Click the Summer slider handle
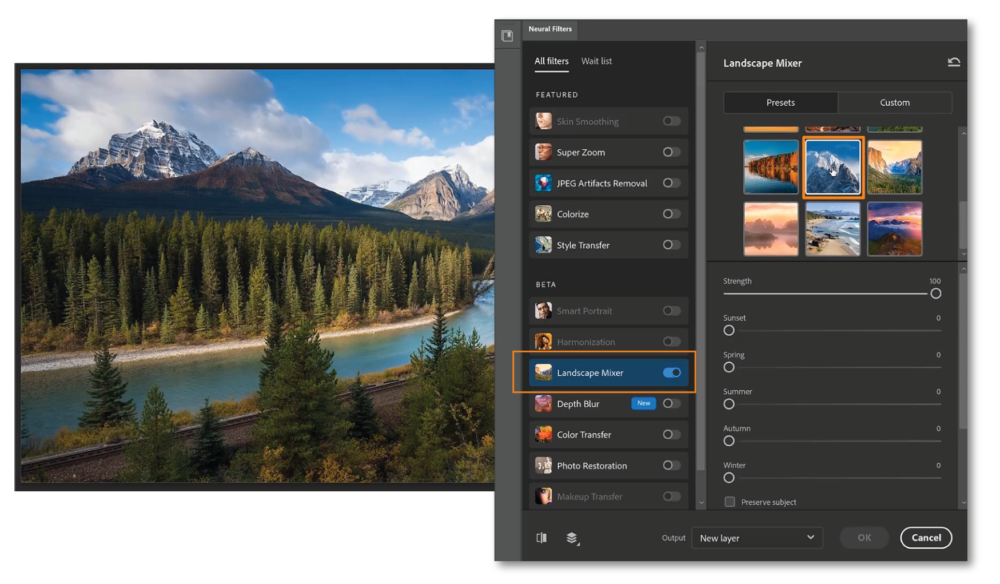 pos(729,404)
